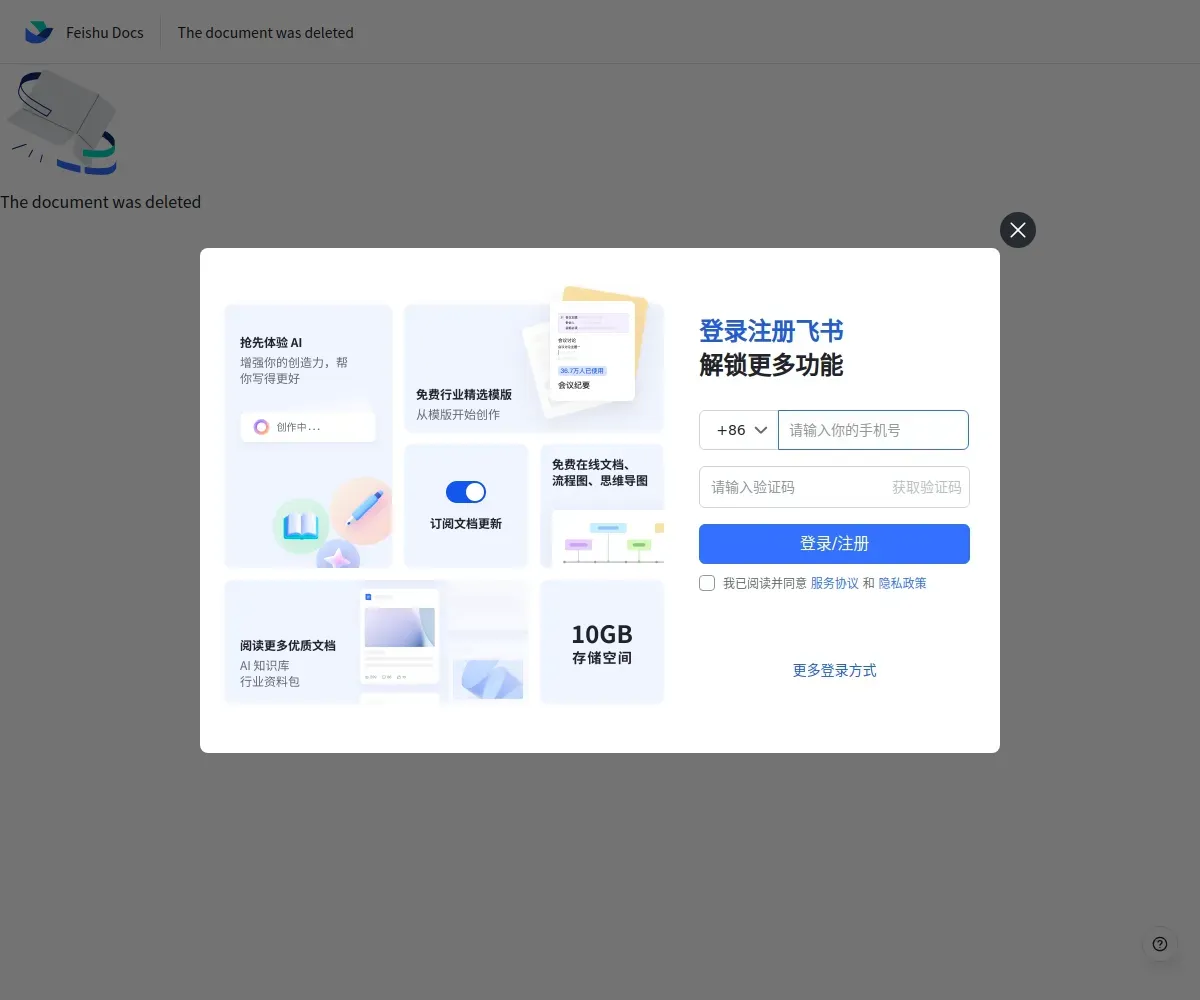The image size is (1200, 1000).
Task: Click the 会议纪要 template preview
Action: (592, 350)
